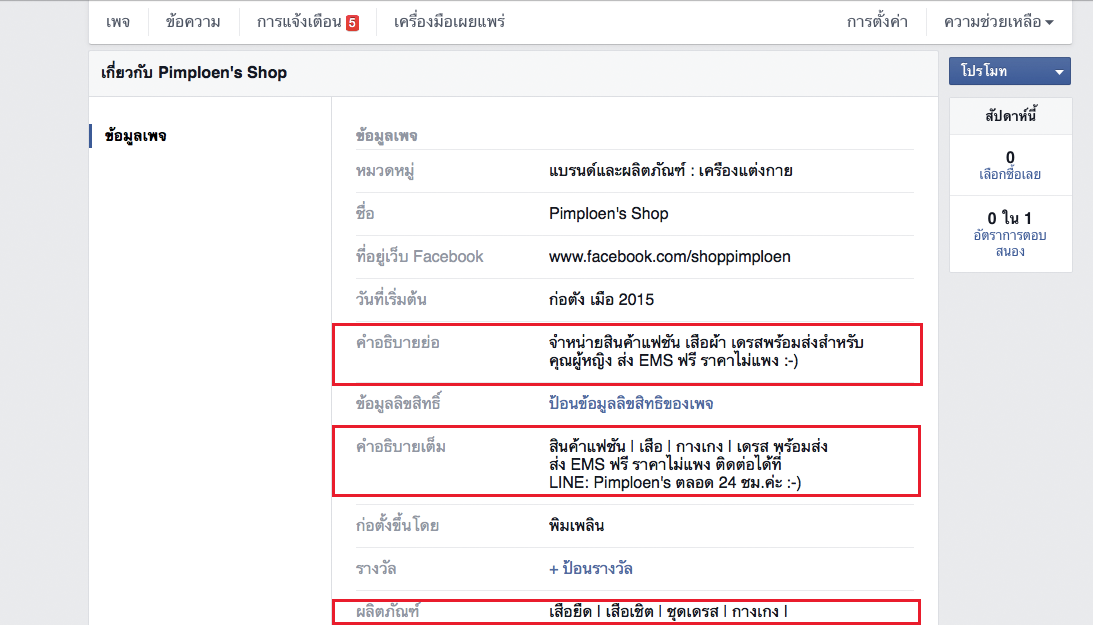Open the เพจ tab
The height and width of the screenshot is (625, 1093).
point(118,22)
